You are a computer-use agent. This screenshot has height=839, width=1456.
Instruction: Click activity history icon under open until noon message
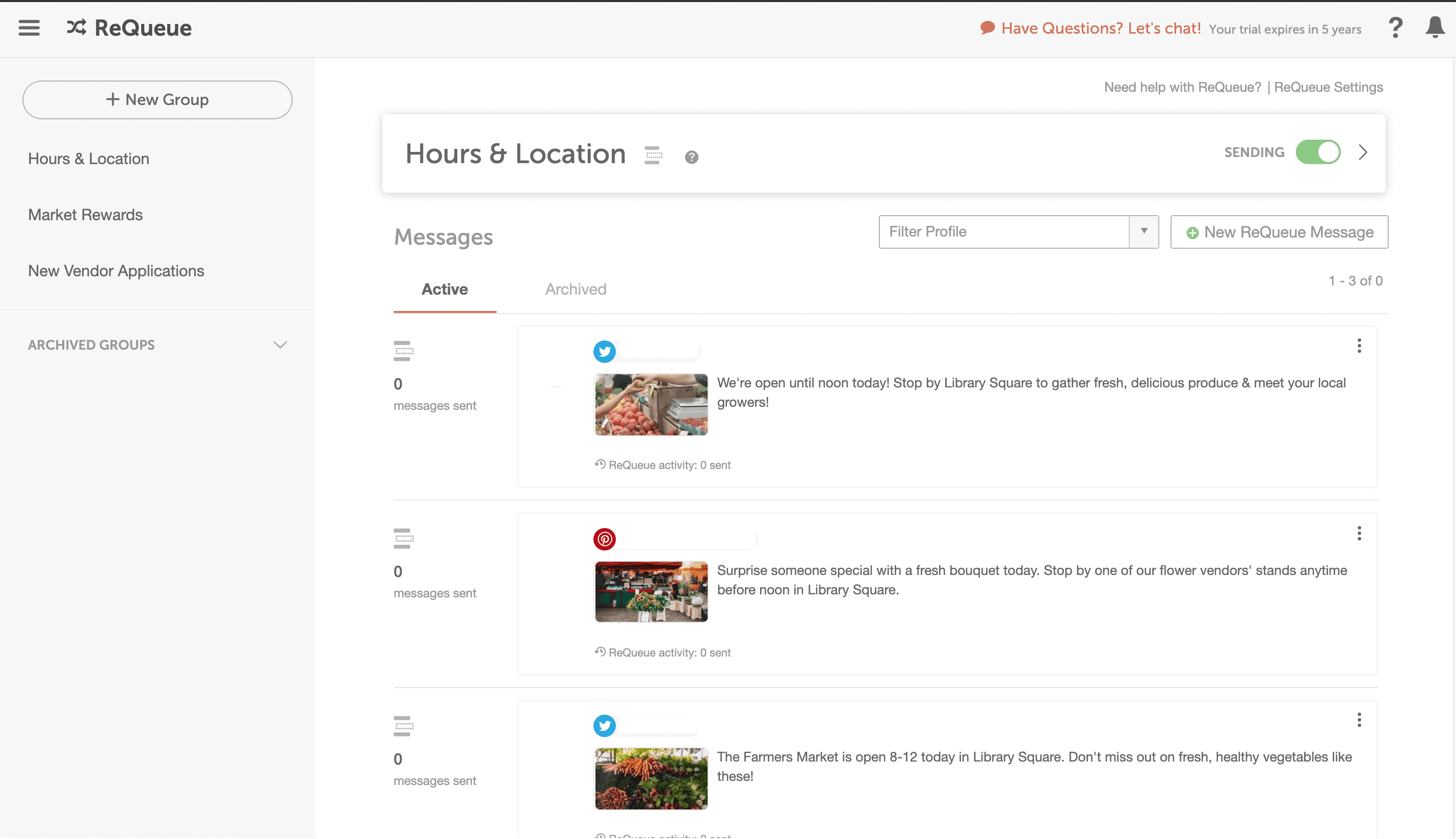tap(600, 464)
